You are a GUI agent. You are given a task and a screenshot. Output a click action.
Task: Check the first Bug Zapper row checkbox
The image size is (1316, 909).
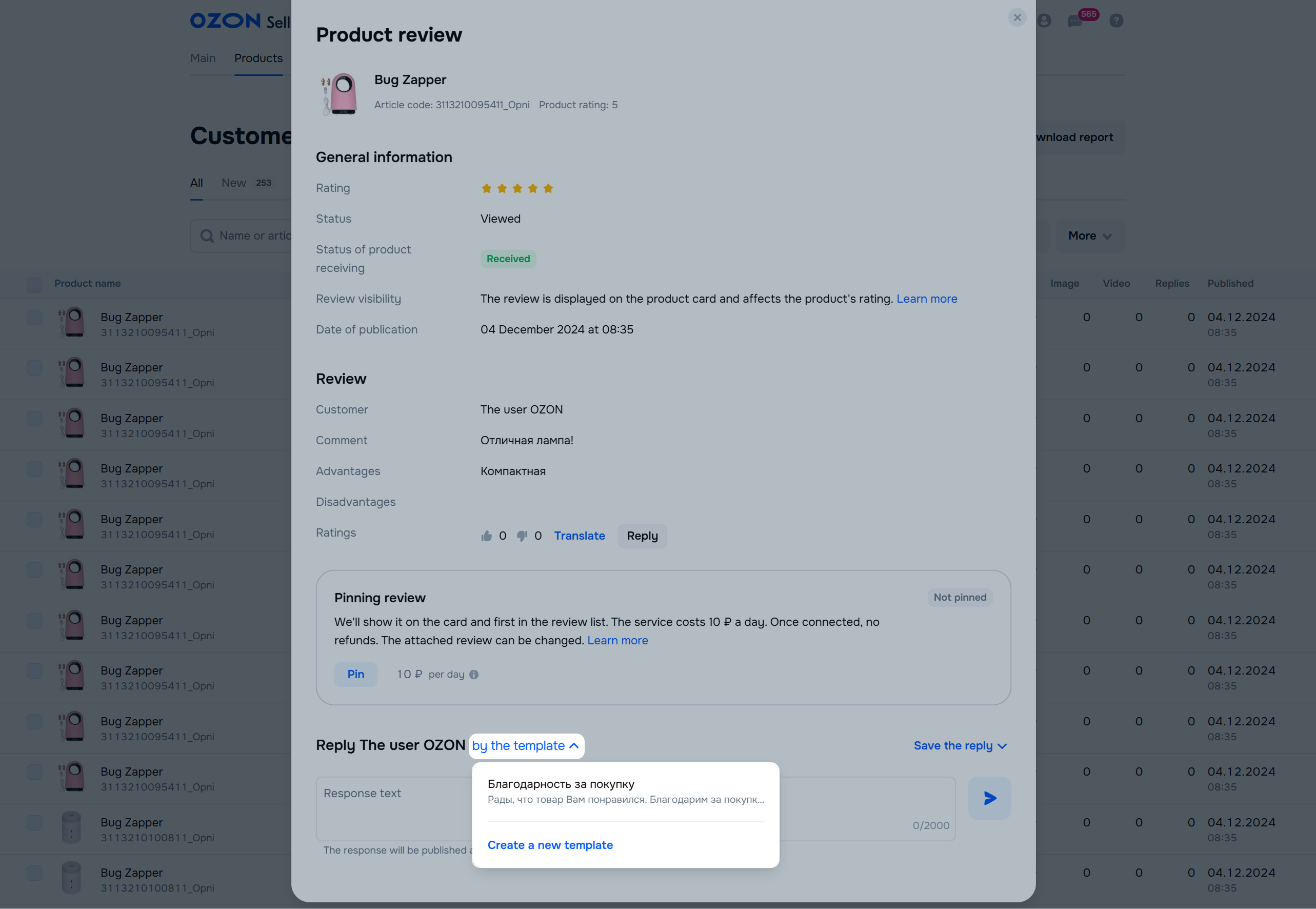click(34, 318)
